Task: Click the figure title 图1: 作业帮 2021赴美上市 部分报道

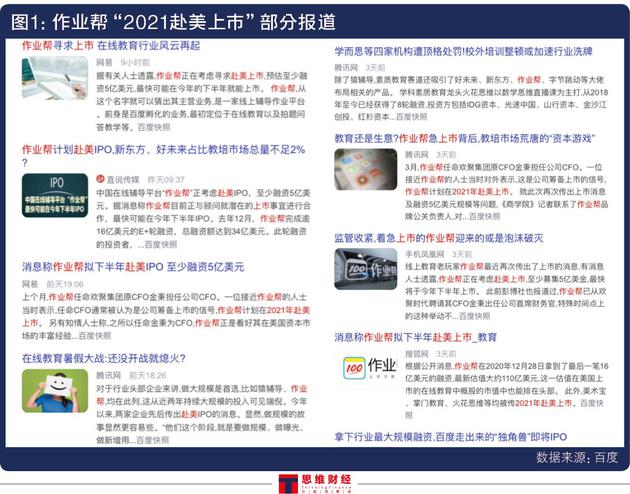Action: (x=174, y=22)
